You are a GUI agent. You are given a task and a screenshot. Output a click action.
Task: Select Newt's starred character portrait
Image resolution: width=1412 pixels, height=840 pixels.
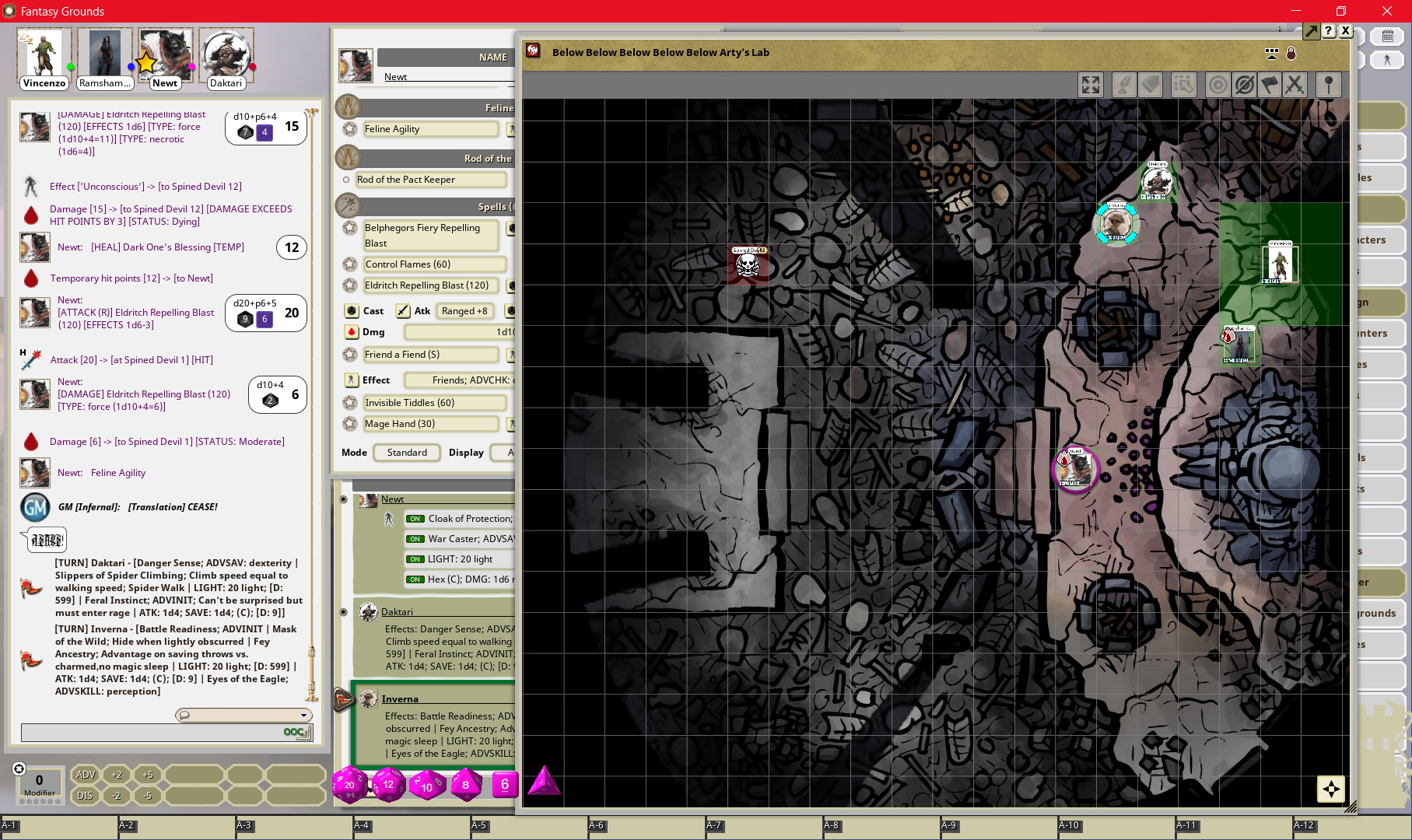pos(165,53)
